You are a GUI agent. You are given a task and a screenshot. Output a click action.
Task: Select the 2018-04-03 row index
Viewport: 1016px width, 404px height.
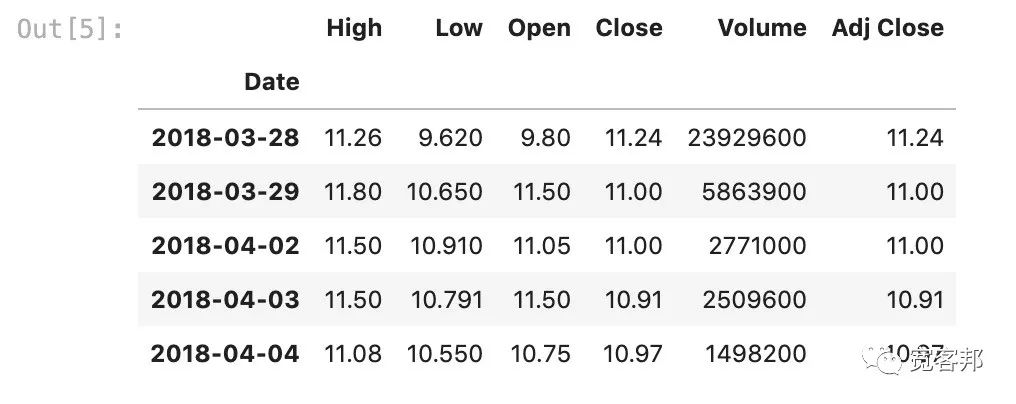[225, 300]
